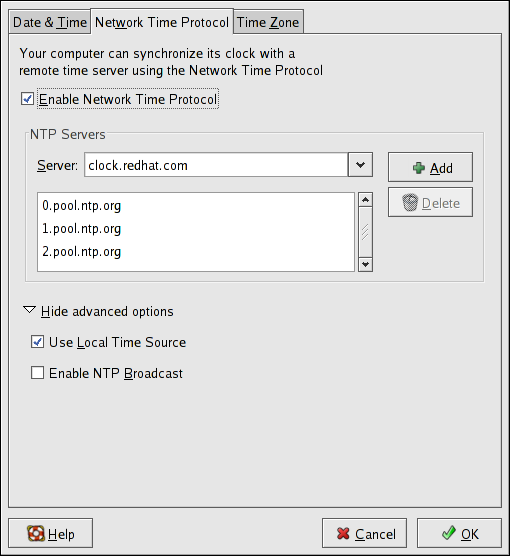
Task: Uncheck Enable Network Time Protocol
Action: click(x=27, y=99)
